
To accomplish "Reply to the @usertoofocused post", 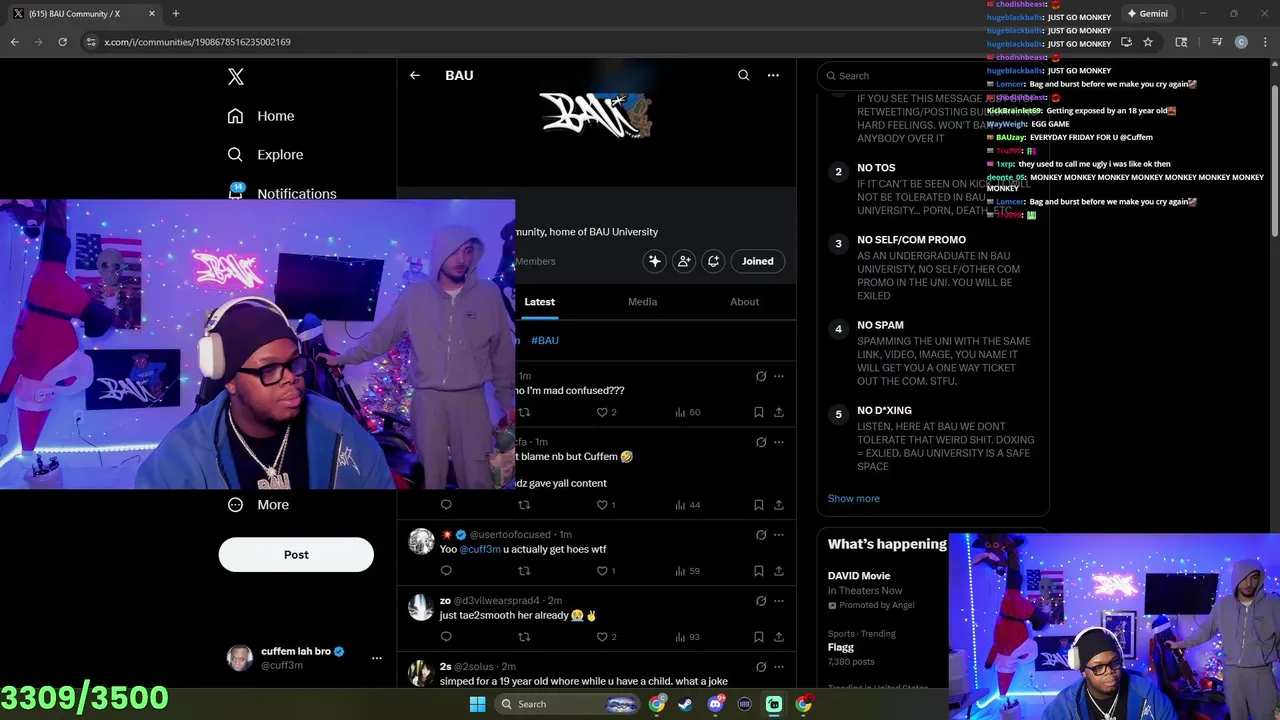I will (446, 571).
